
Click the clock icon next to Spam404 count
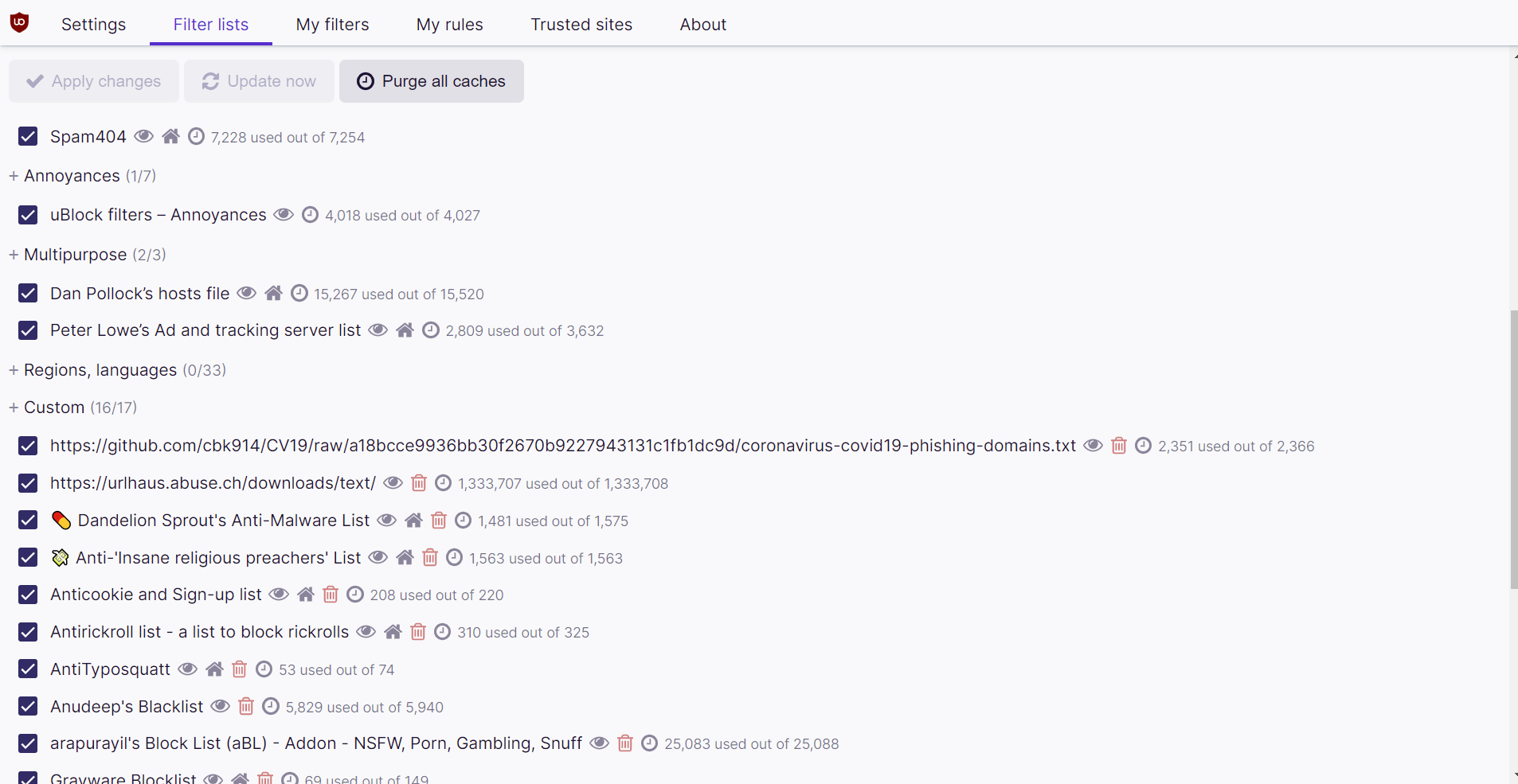(x=196, y=136)
